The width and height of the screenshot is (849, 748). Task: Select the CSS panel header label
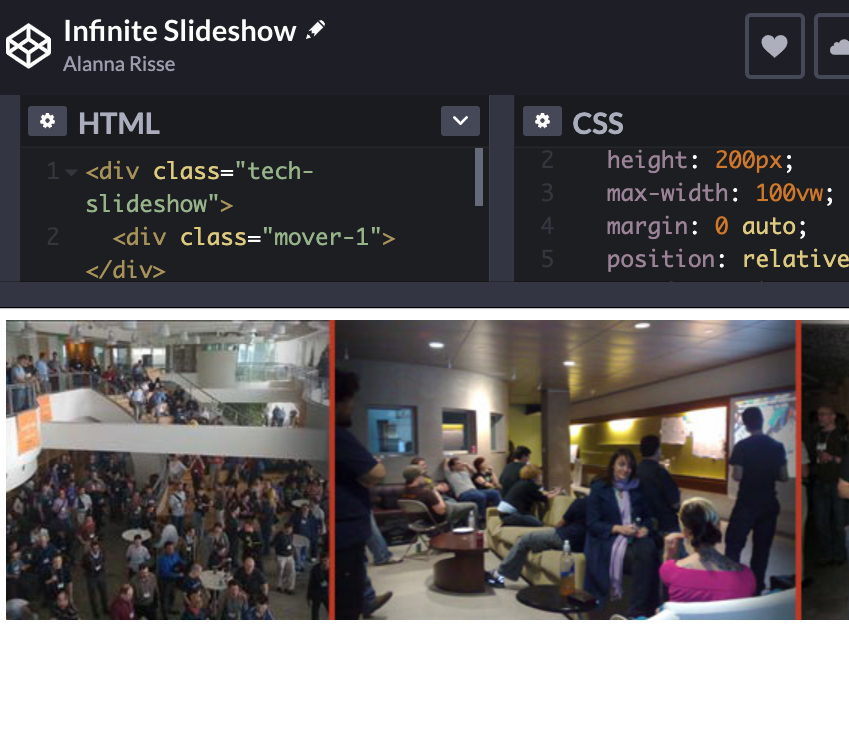click(x=598, y=123)
